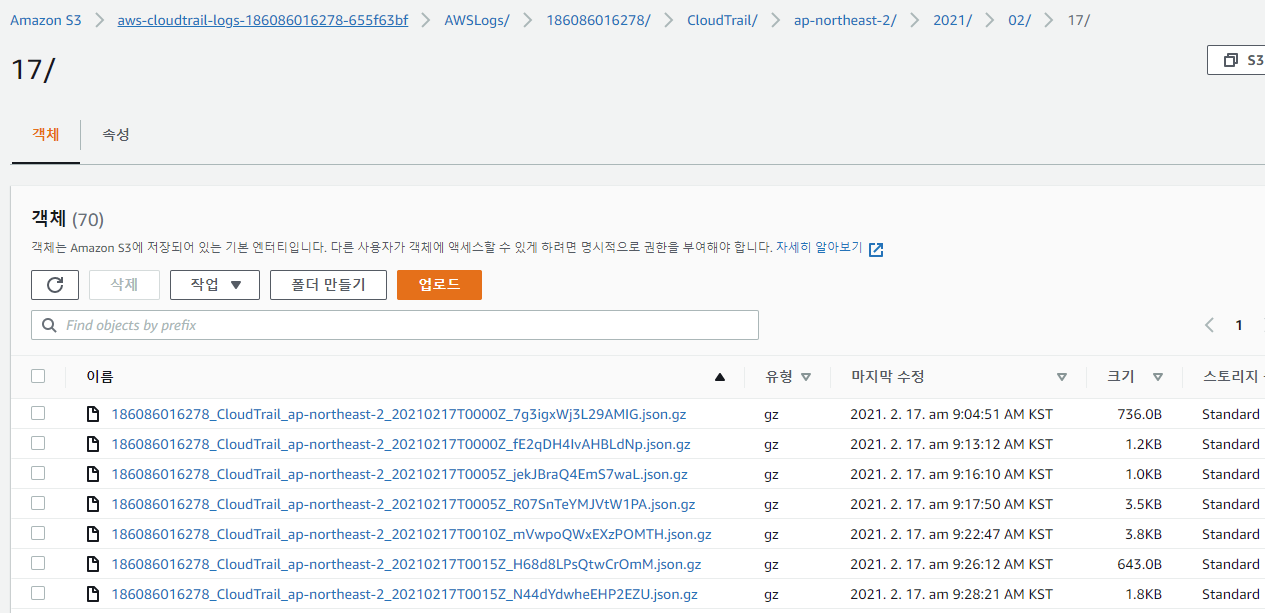Click file icon of jekJBraQ4EmS7waL.json.gz
1265x613 pixels.
click(x=93, y=474)
